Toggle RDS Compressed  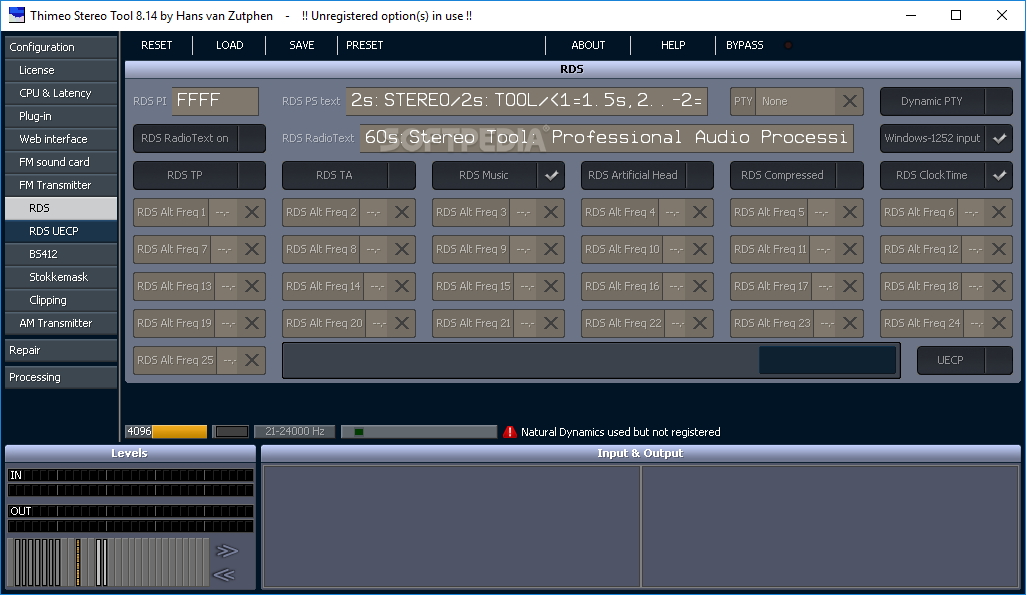(797, 175)
